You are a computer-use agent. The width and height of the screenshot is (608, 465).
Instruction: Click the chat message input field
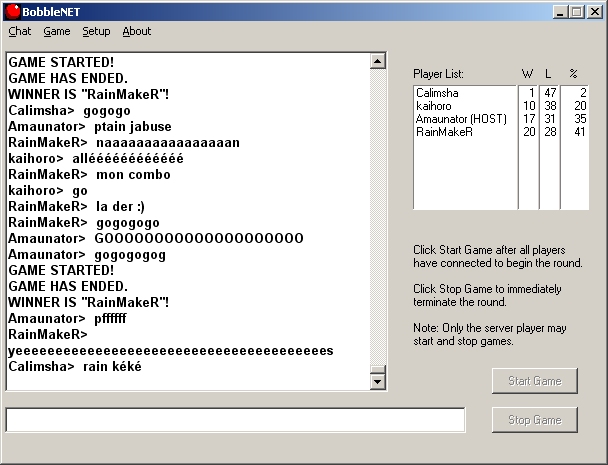tap(235, 420)
